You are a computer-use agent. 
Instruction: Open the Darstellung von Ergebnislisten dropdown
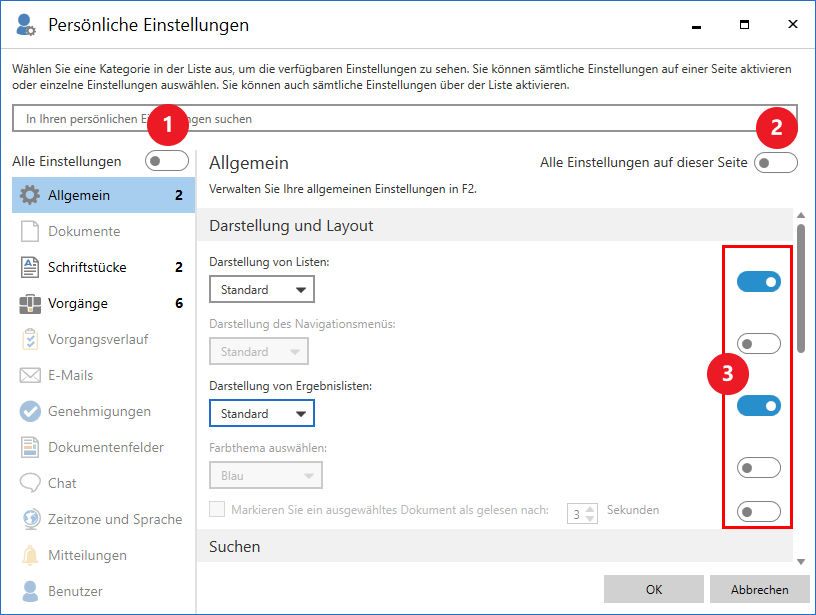tap(261, 414)
